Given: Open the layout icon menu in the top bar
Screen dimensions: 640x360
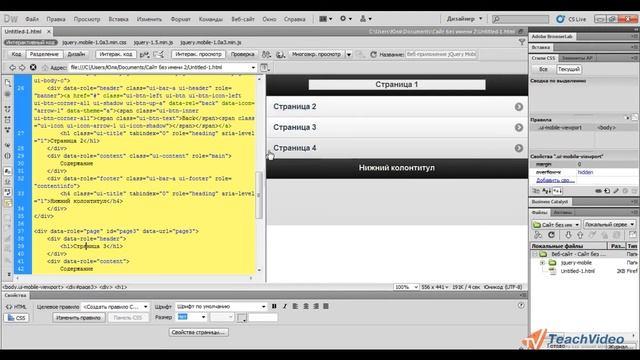Looking at the screenshot, I should 325,19.
